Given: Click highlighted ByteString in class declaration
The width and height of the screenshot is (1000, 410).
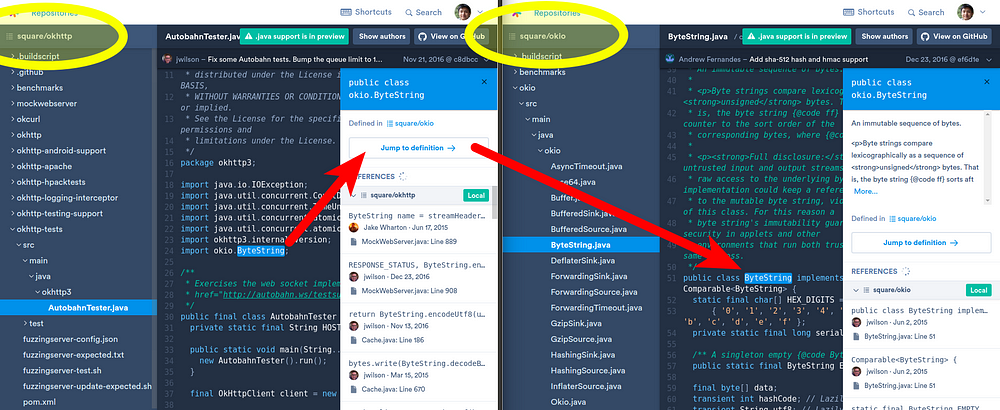Looking at the screenshot, I should [768, 278].
